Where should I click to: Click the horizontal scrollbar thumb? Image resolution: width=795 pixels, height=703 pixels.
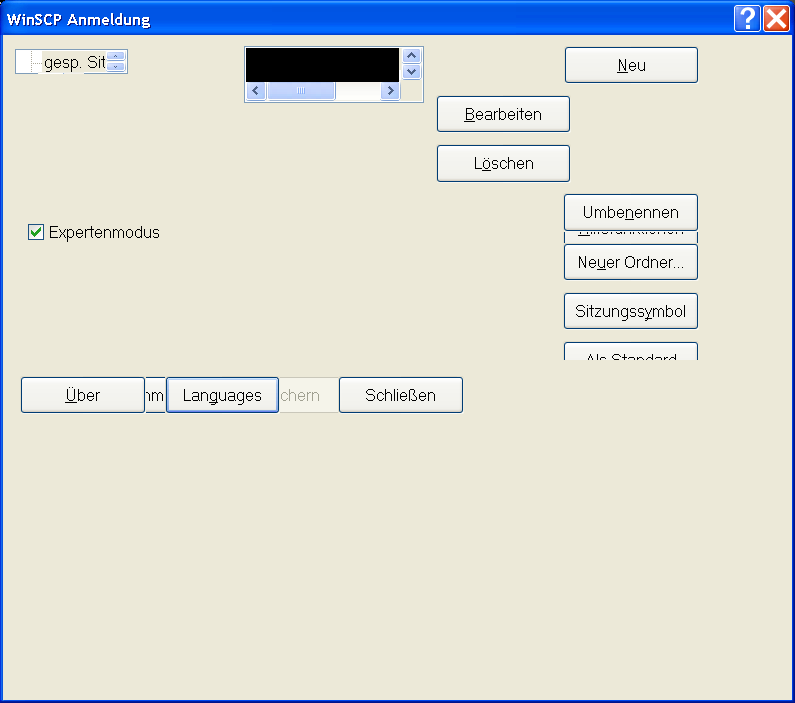click(301, 91)
